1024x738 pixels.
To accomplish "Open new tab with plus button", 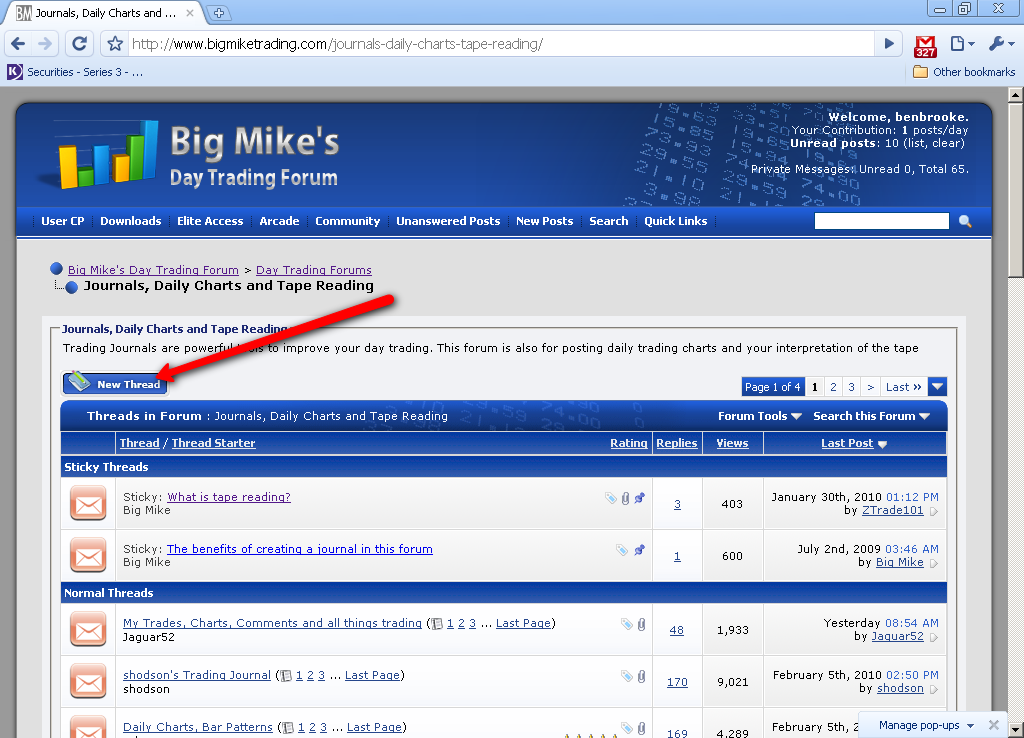I will coord(219,12).
